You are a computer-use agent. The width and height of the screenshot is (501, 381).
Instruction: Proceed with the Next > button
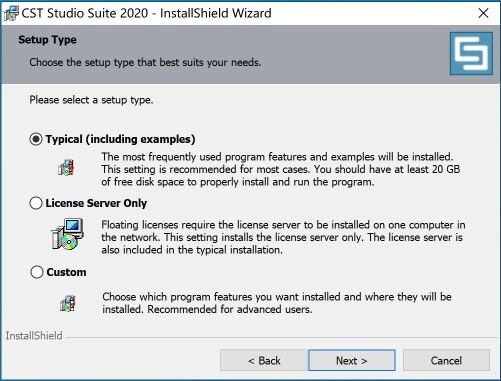(x=352, y=360)
